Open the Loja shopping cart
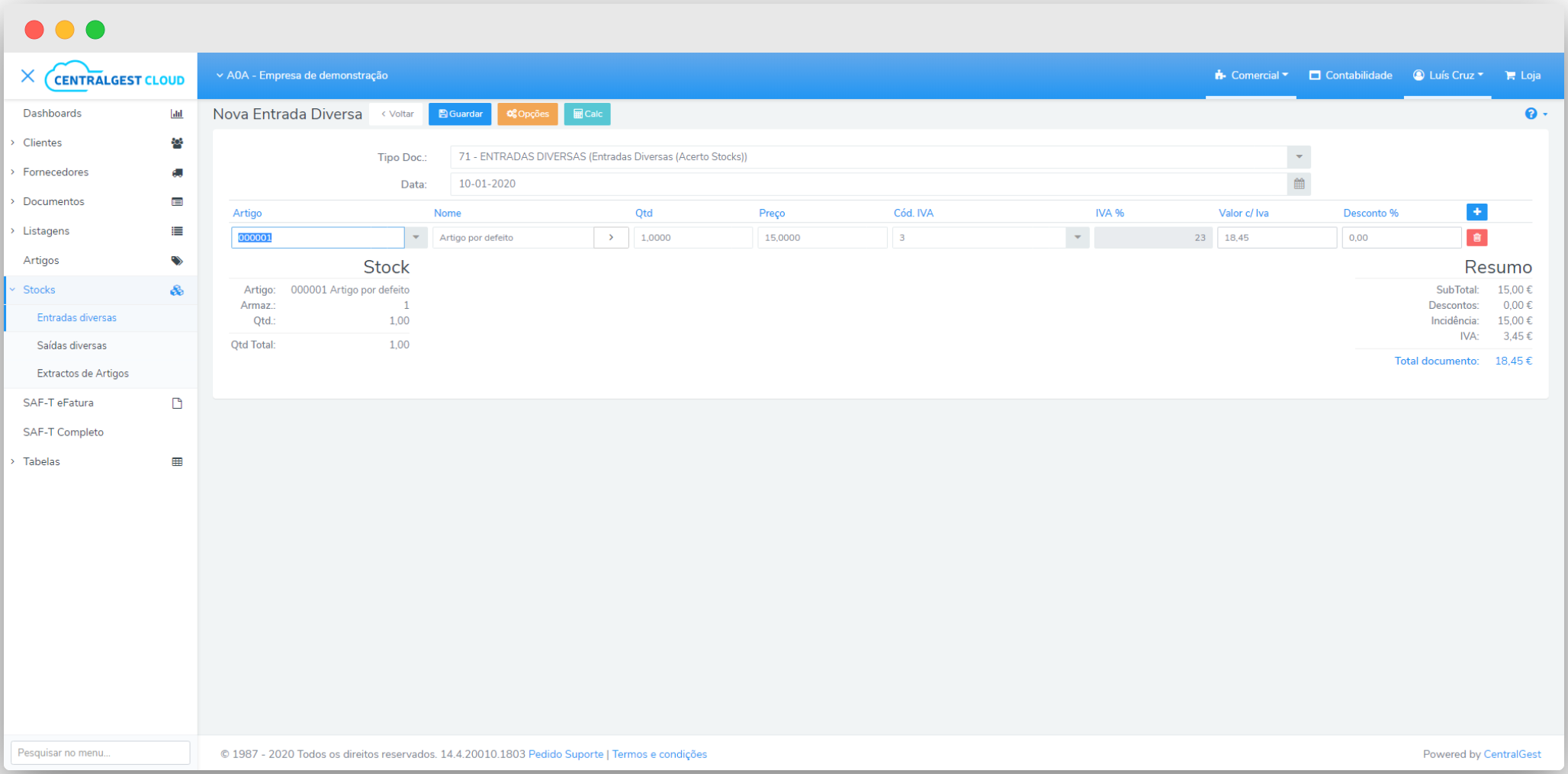This screenshot has width=1568, height=774. click(1522, 75)
